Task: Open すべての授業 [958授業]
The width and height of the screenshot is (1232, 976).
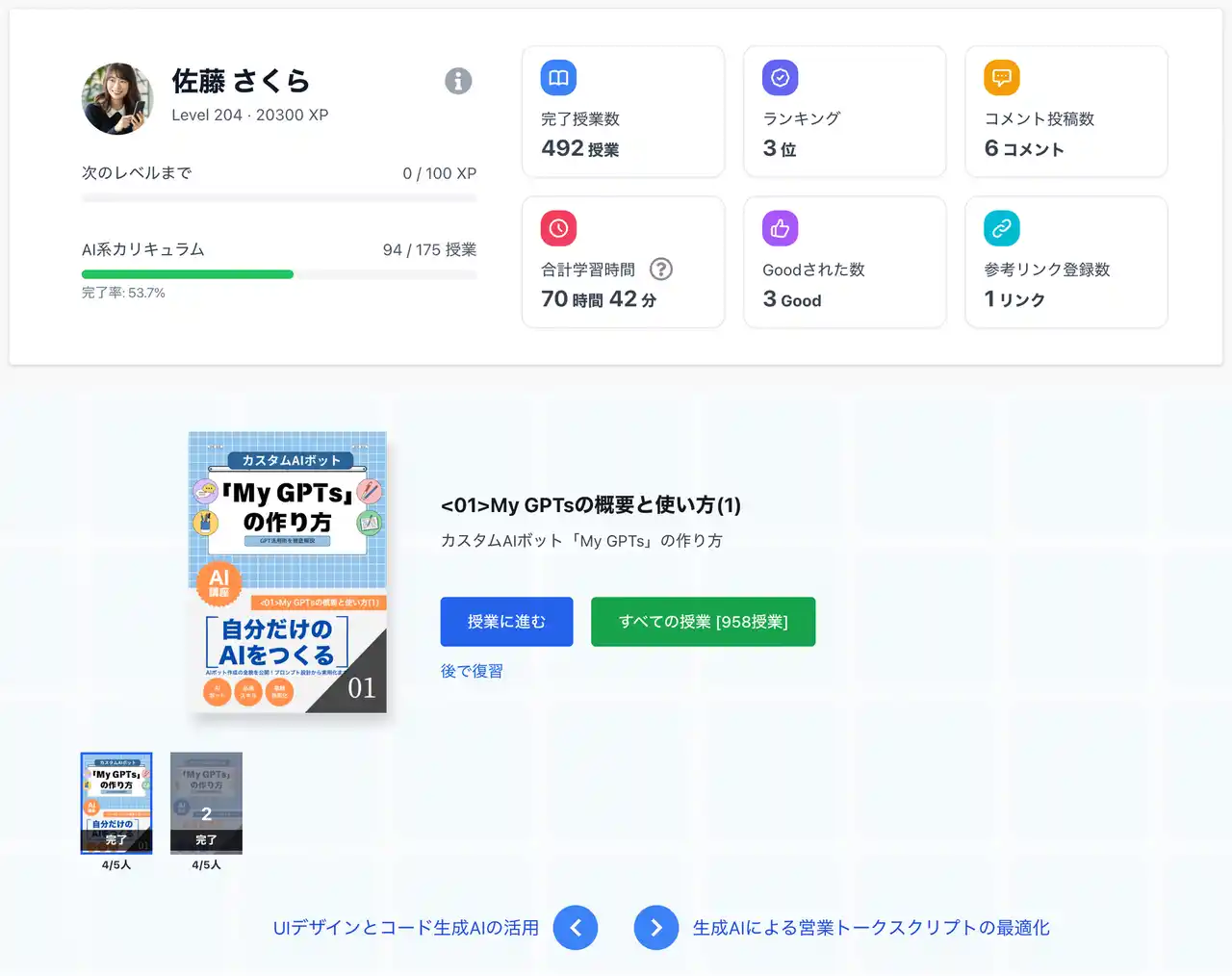Action: click(x=703, y=622)
